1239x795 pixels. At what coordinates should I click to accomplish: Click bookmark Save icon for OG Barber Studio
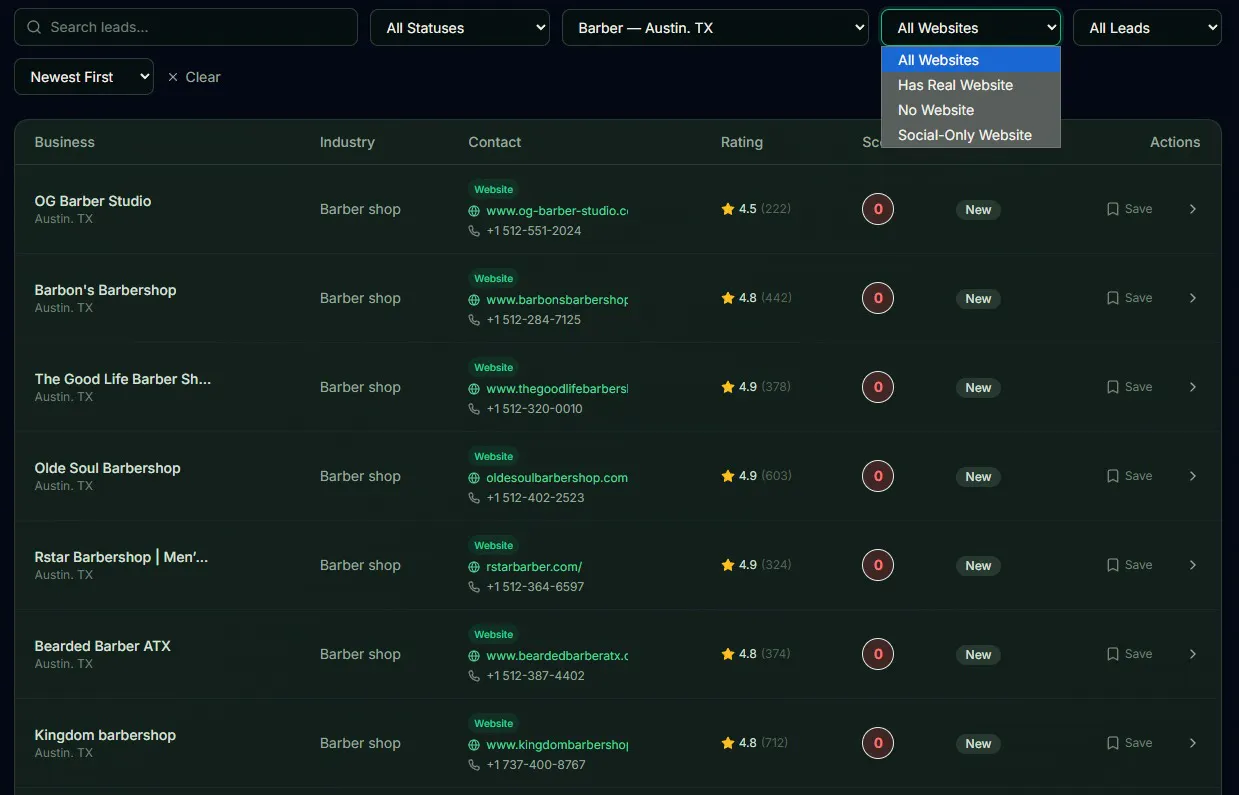pyautogui.click(x=1113, y=209)
